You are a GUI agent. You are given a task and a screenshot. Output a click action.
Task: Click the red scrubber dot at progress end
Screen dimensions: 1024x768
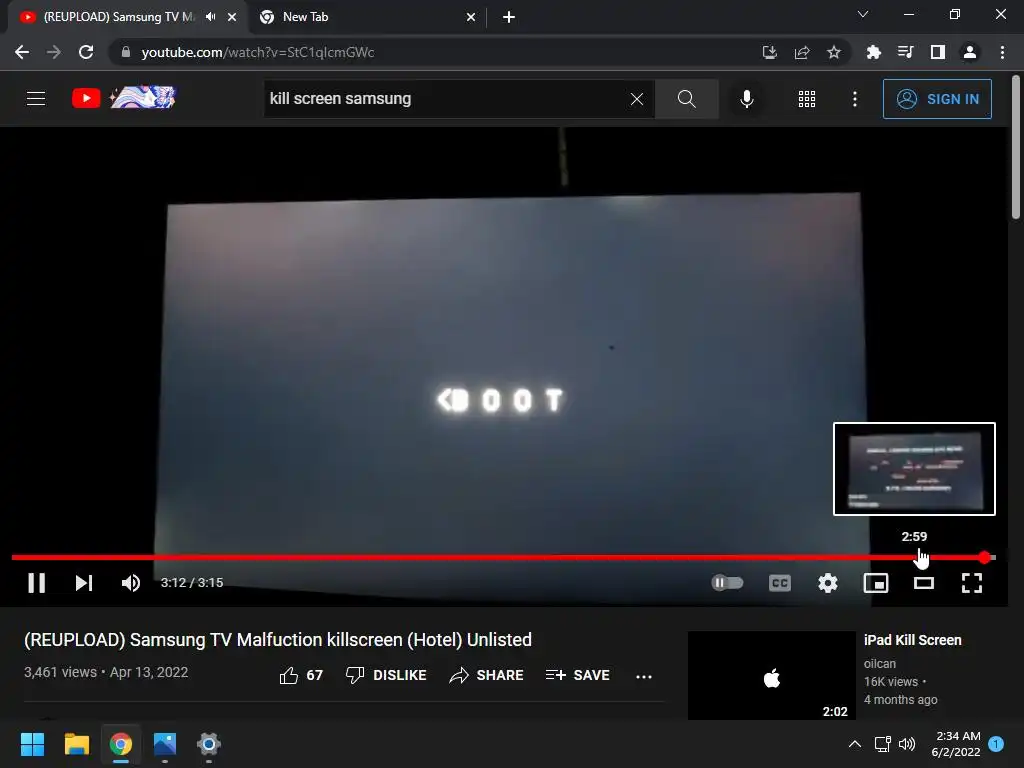click(x=984, y=557)
